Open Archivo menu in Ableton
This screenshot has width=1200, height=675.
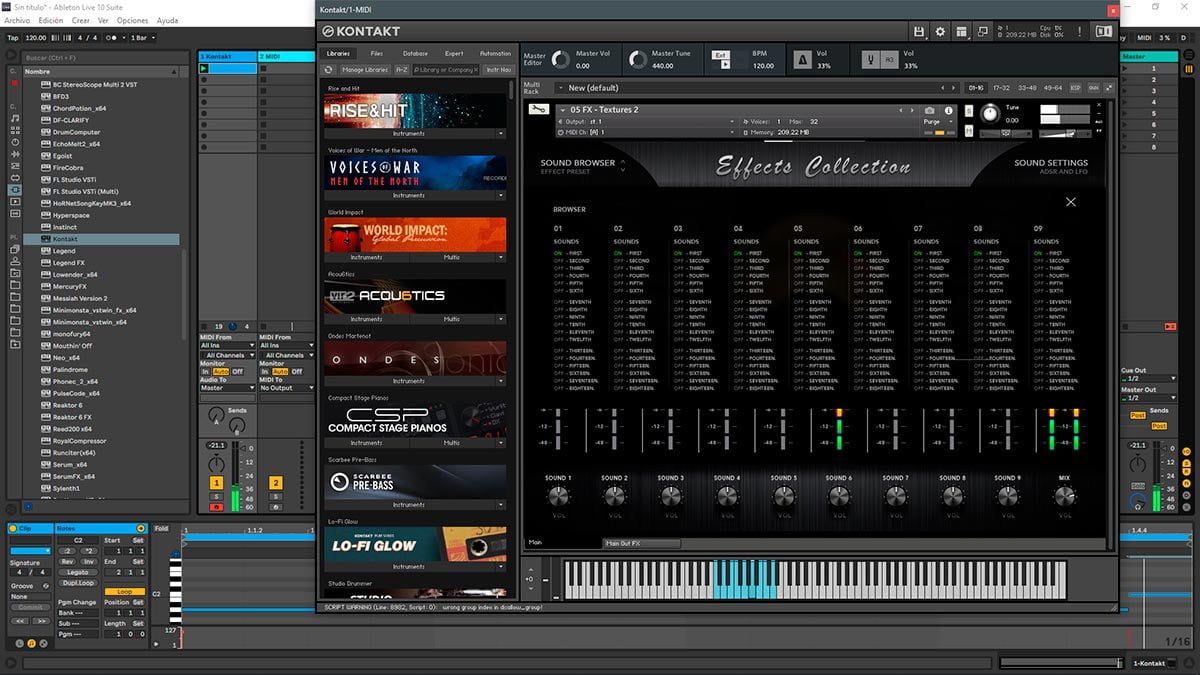18,20
